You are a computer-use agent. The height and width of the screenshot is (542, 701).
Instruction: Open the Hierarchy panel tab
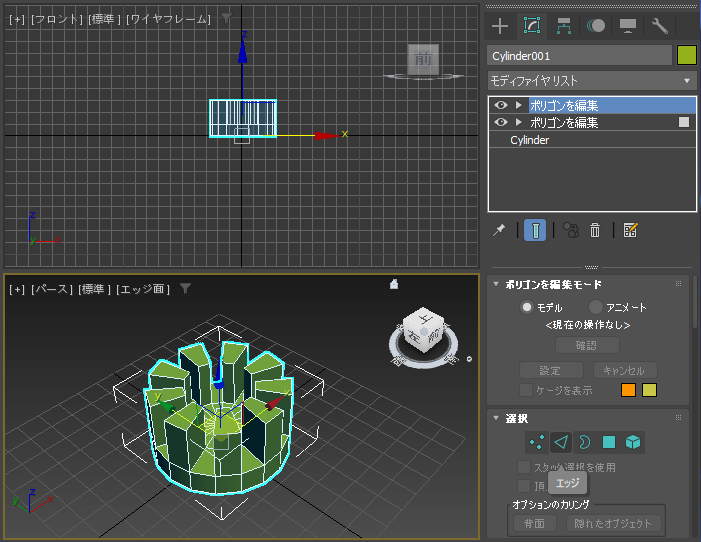click(x=564, y=26)
